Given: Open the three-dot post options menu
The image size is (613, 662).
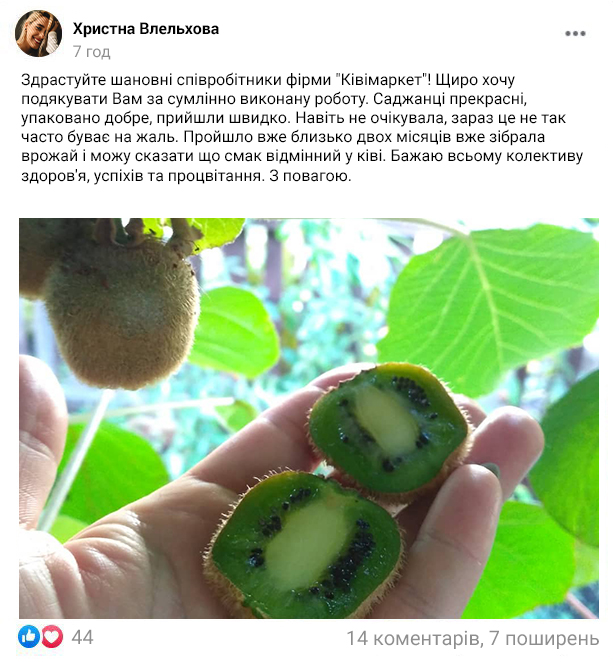Looking at the screenshot, I should click(575, 34).
